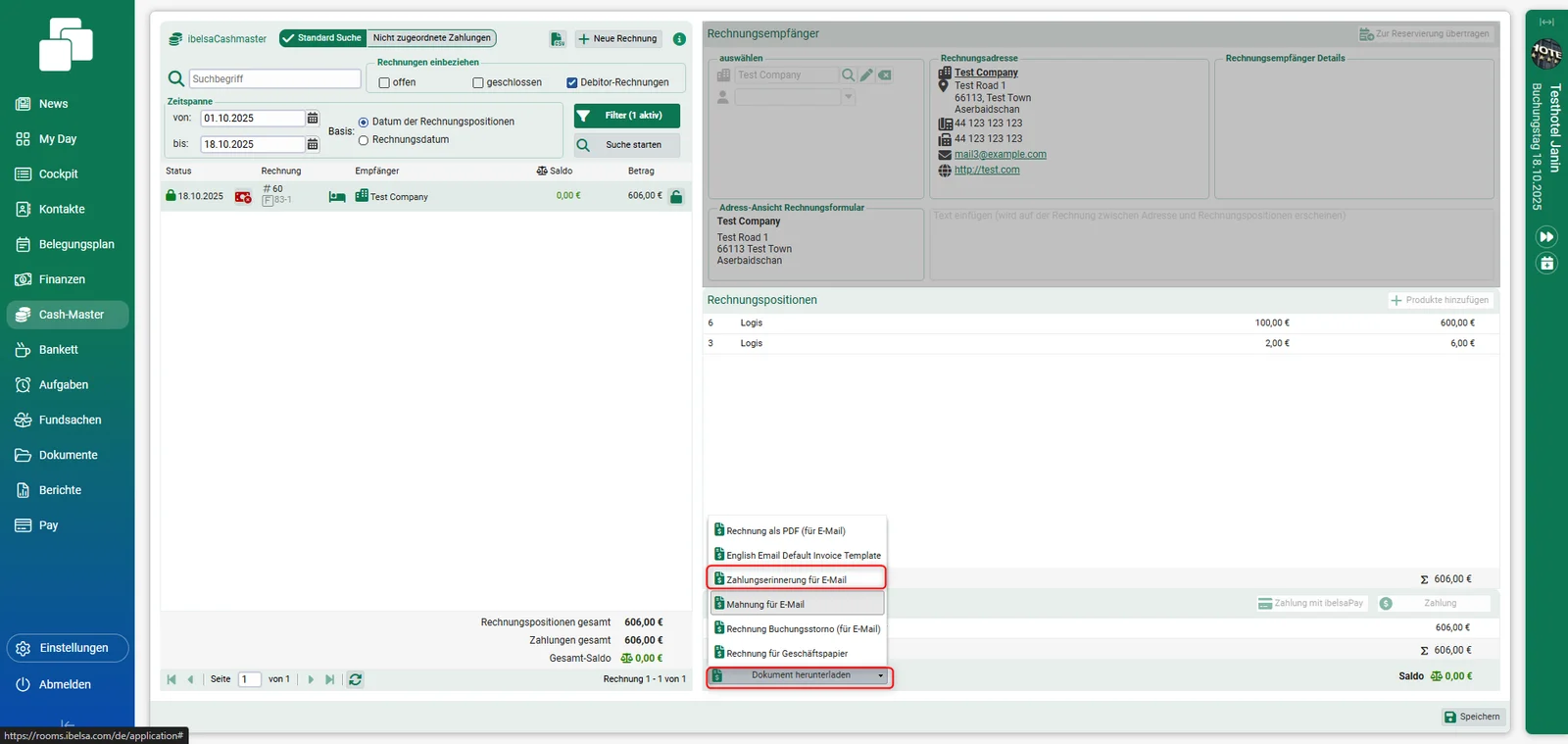Click the fast-forward icon in the hotel sidebar

(1546, 237)
